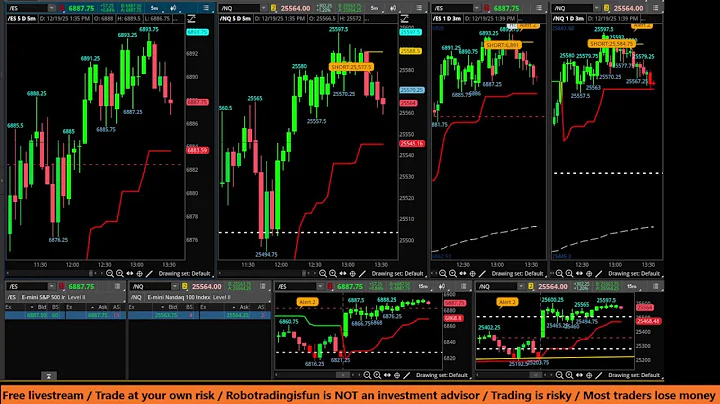Screen dimensions: 720x404
Task: Toggle auto-scale icon beside /ES 5m price axis
Action: pos(191,19)
